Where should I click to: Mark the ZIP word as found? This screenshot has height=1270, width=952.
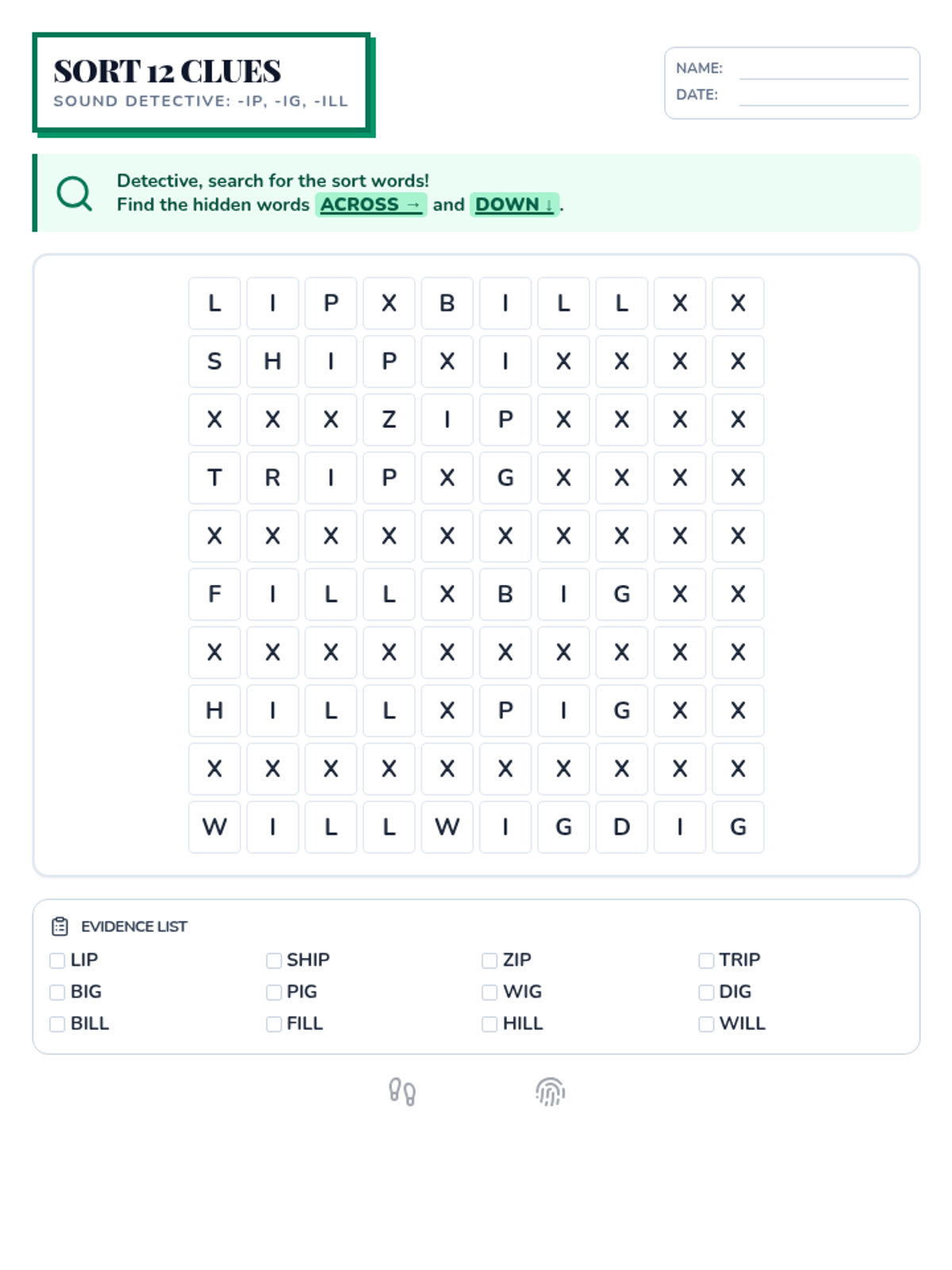[x=489, y=960]
